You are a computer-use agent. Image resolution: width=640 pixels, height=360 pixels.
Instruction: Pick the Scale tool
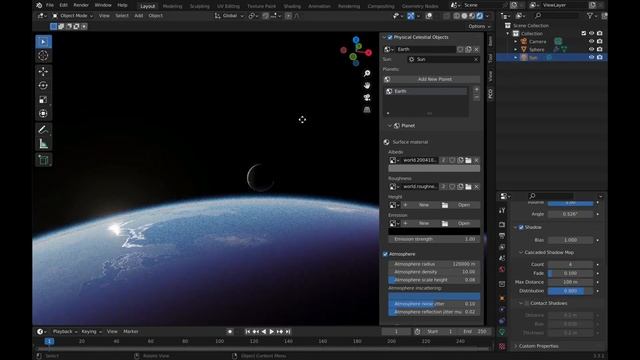point(43,100)
